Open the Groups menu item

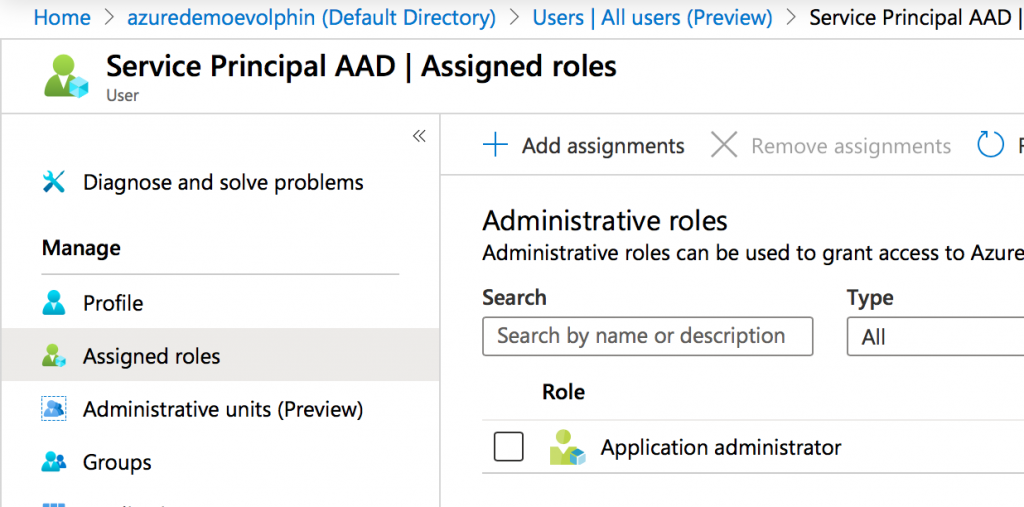click(117, 463)
